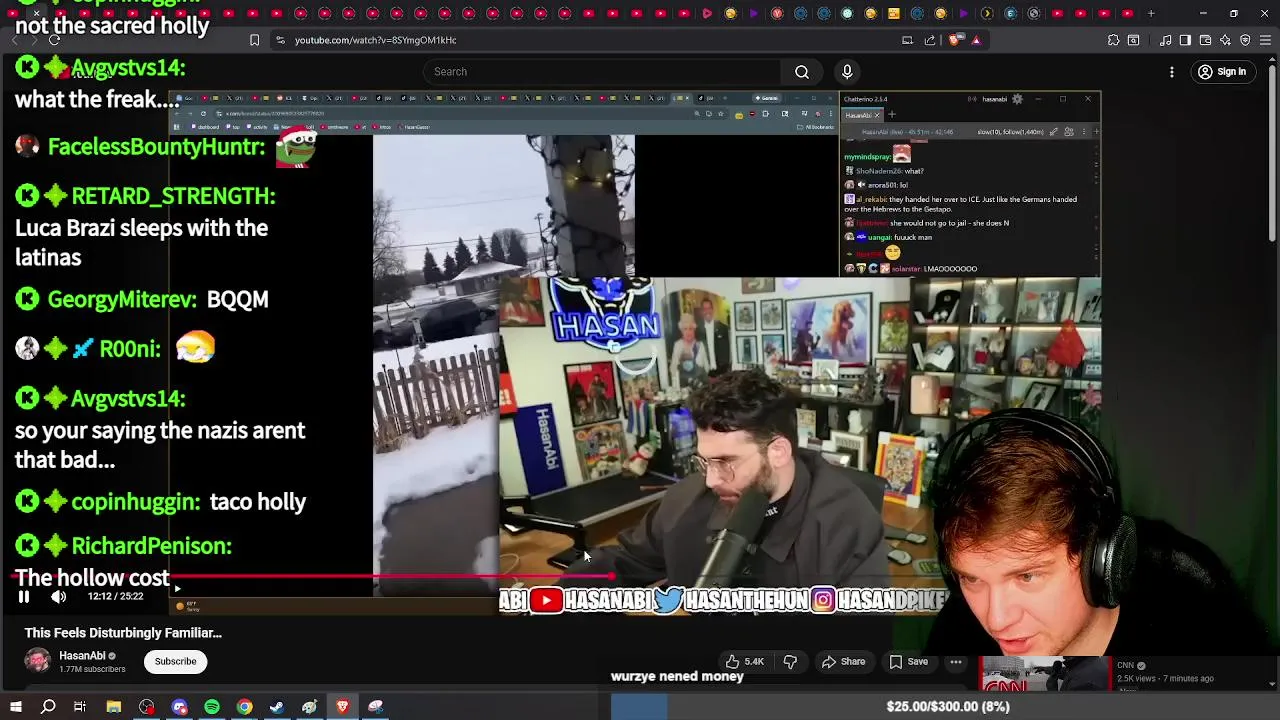Open the browser extensions puzzle icon
Screen dimensions: 1280x720
click(1113, 40)
